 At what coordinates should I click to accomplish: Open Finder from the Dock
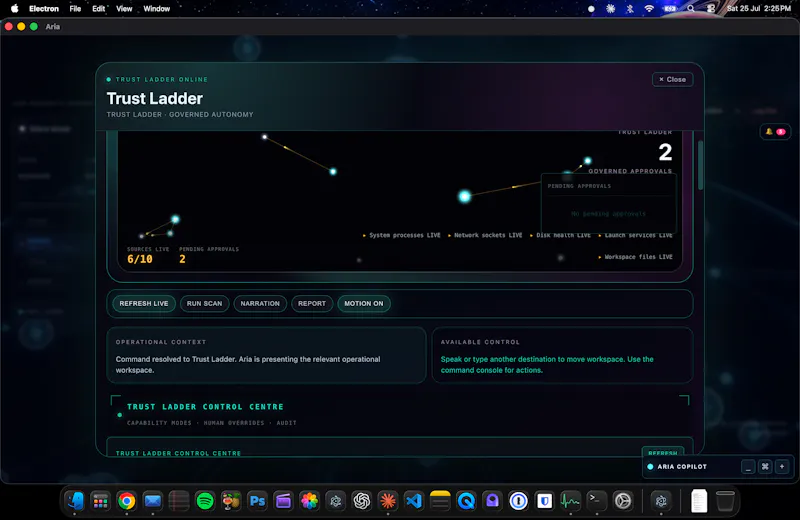[74, 501]
